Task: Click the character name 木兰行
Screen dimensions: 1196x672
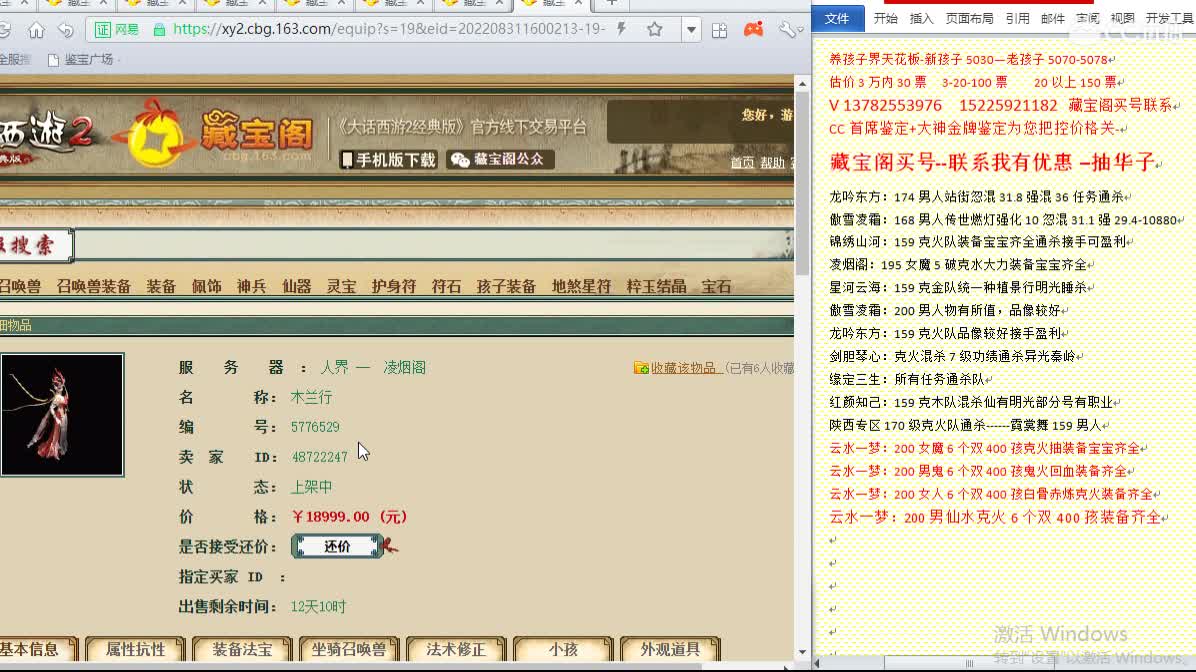Action: [x=311, y=397]
